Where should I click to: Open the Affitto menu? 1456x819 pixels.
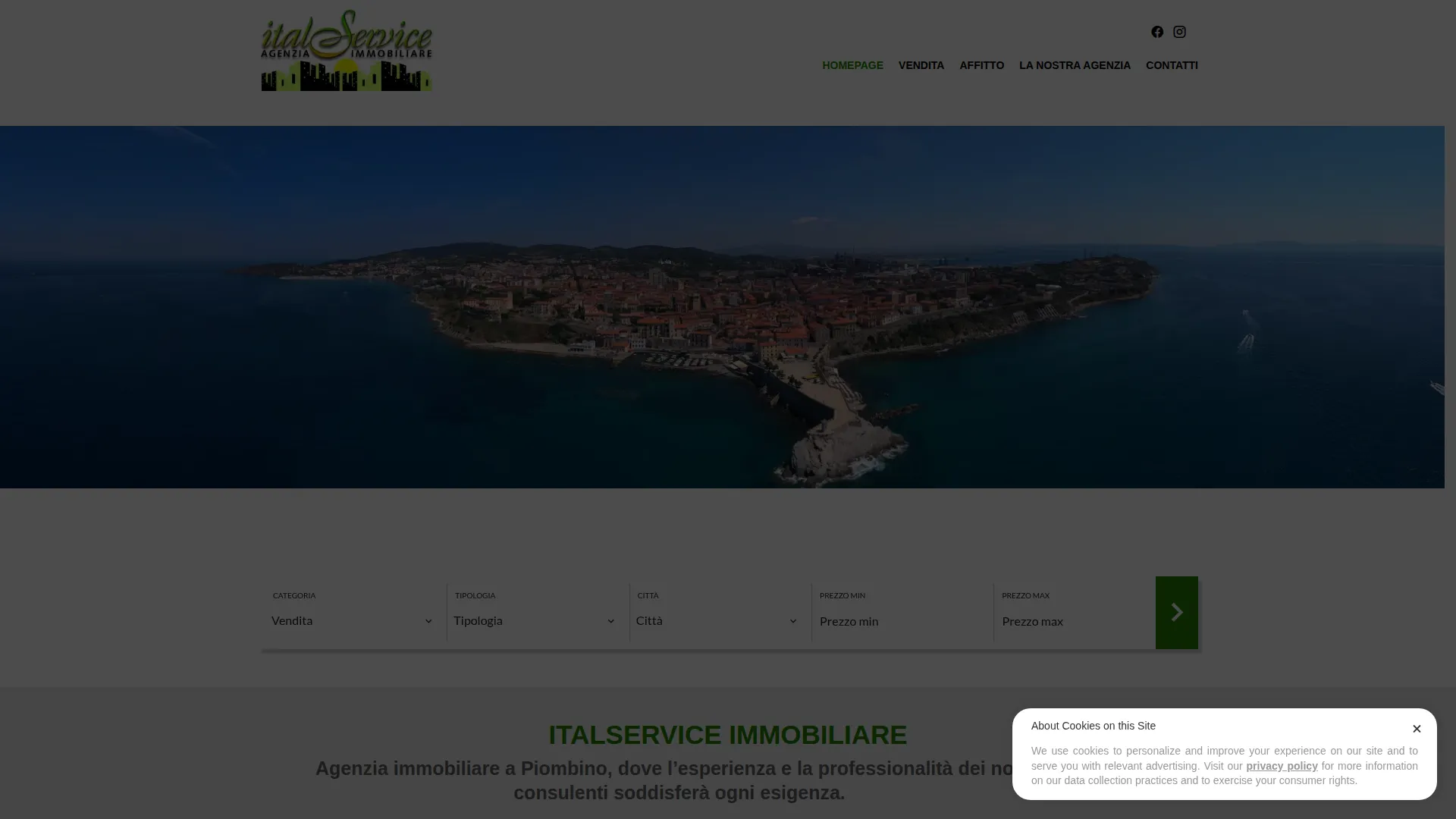point(981,65)
